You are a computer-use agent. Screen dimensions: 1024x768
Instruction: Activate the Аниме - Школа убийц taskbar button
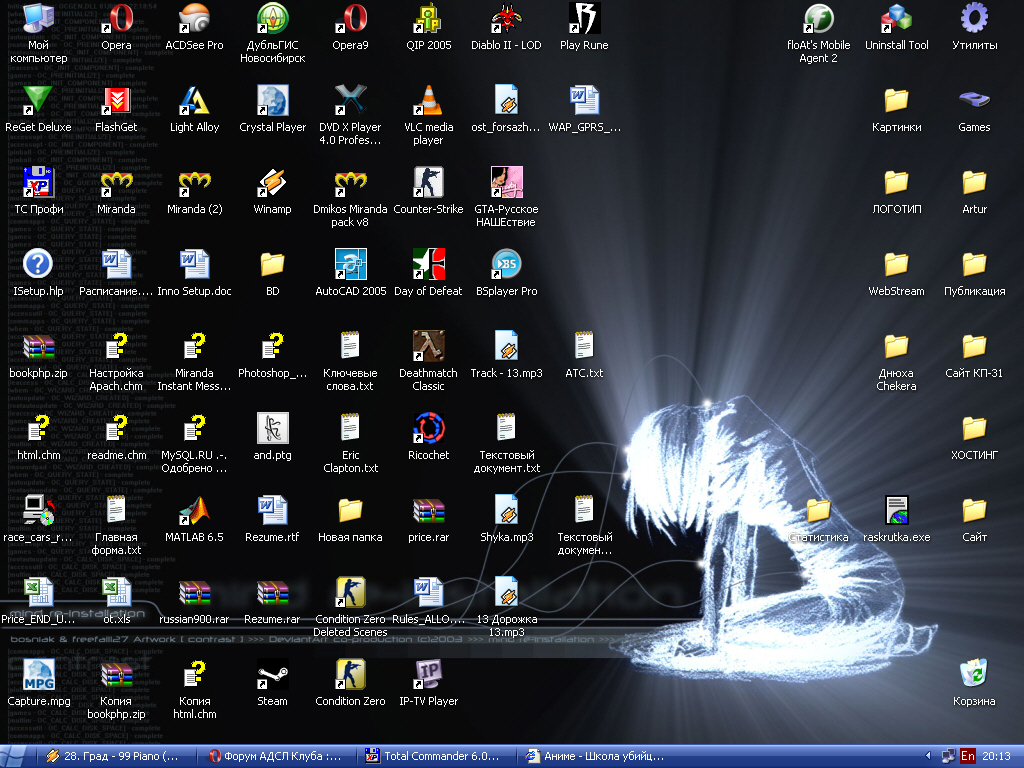(597, 756)
